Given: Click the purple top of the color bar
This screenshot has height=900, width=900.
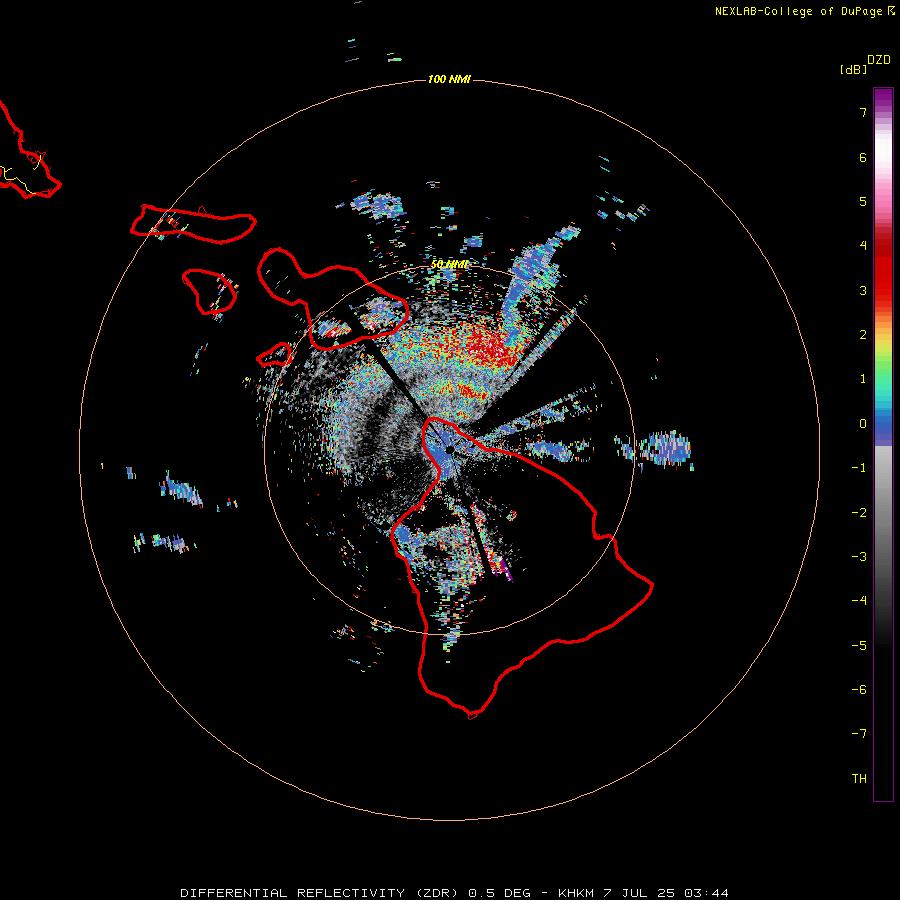Looking at the screenshot, I should (x=883, y=99).
